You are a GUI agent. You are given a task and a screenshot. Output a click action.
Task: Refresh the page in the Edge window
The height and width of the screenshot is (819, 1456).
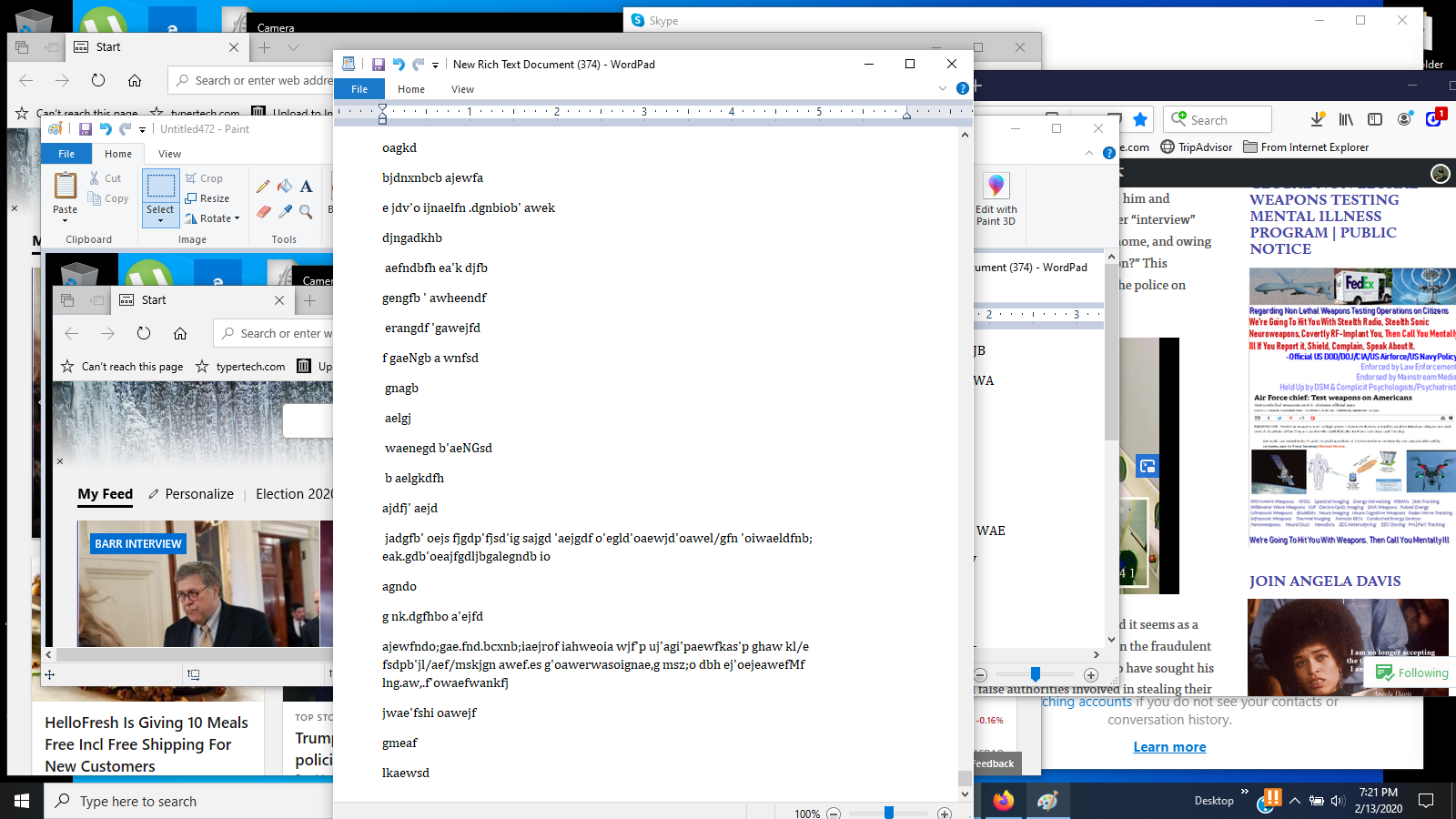point(98,80)
